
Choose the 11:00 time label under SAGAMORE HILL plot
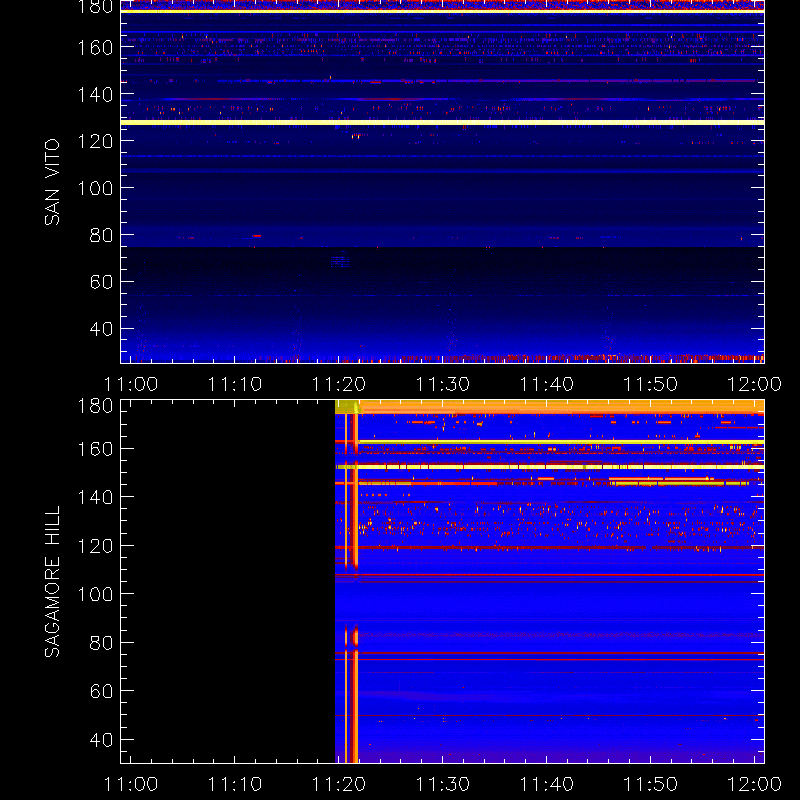(x=131, y=784)
